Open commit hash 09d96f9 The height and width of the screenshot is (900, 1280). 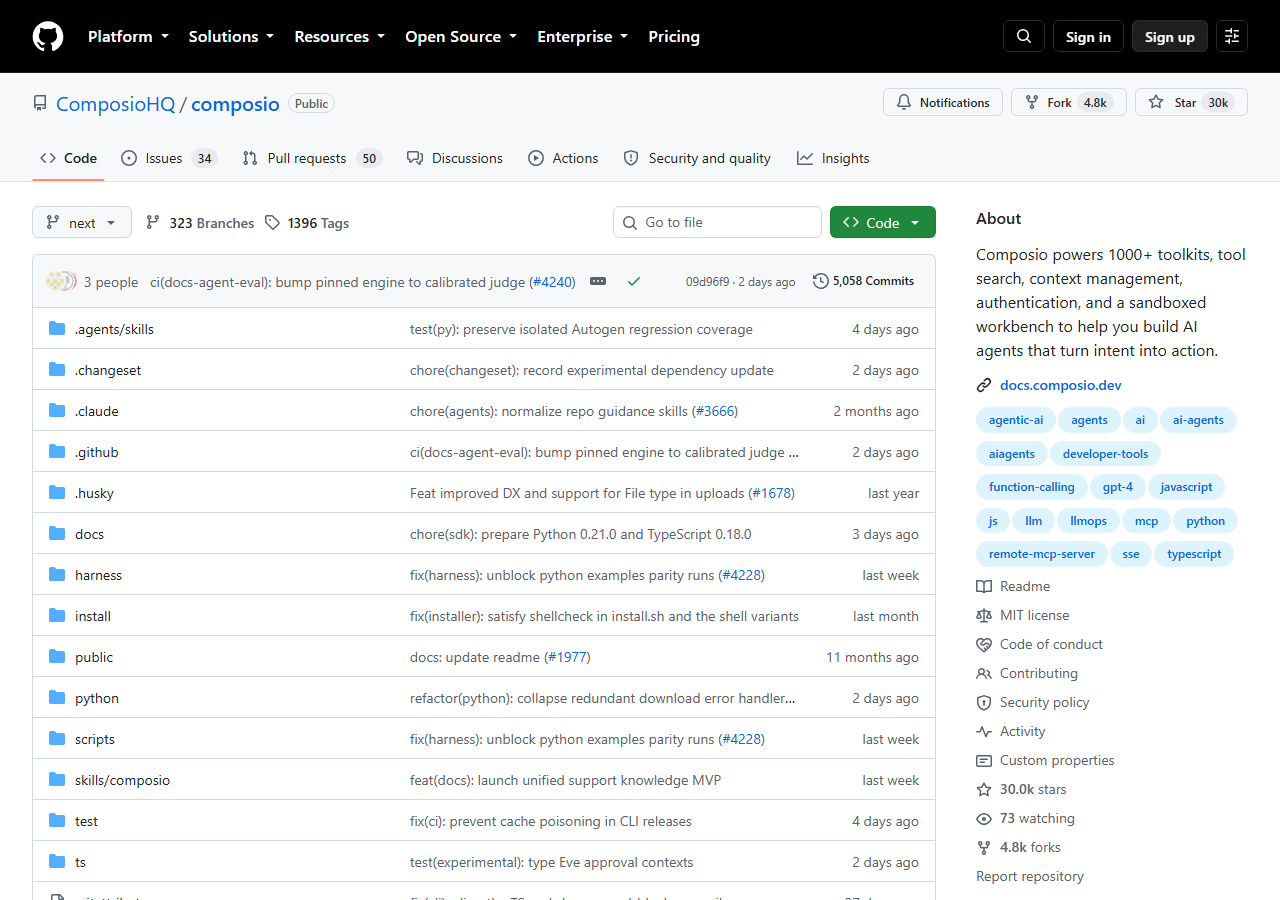coord(708,282)
